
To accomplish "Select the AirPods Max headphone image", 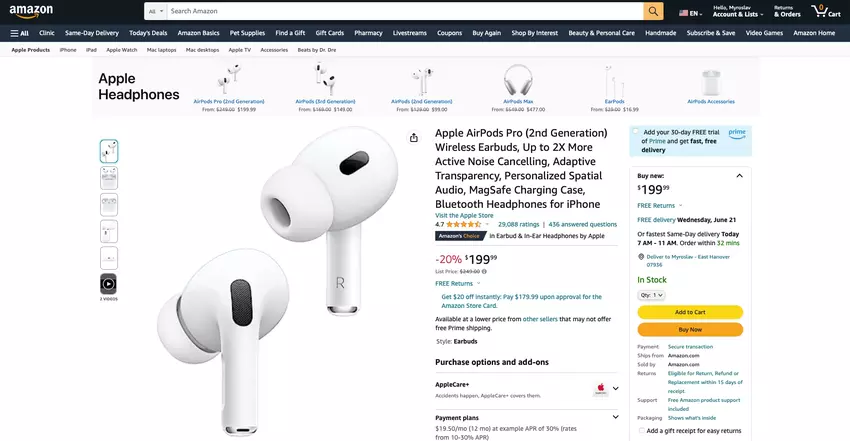I will coord(518,80).
